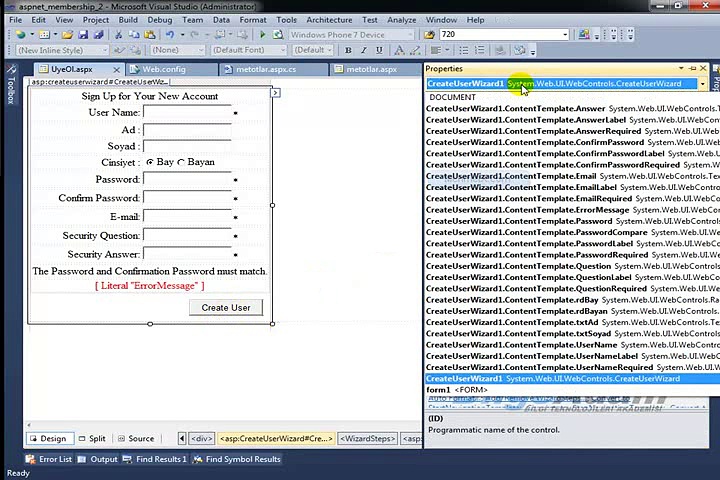Screen dimensions: 720x480
Task: Click the E-mail text field
Action: (187, 216)
